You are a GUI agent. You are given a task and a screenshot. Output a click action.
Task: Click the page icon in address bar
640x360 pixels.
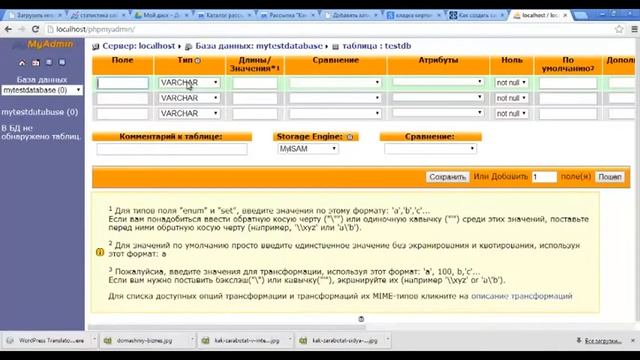pyautogui.click(x=51, y=29)
